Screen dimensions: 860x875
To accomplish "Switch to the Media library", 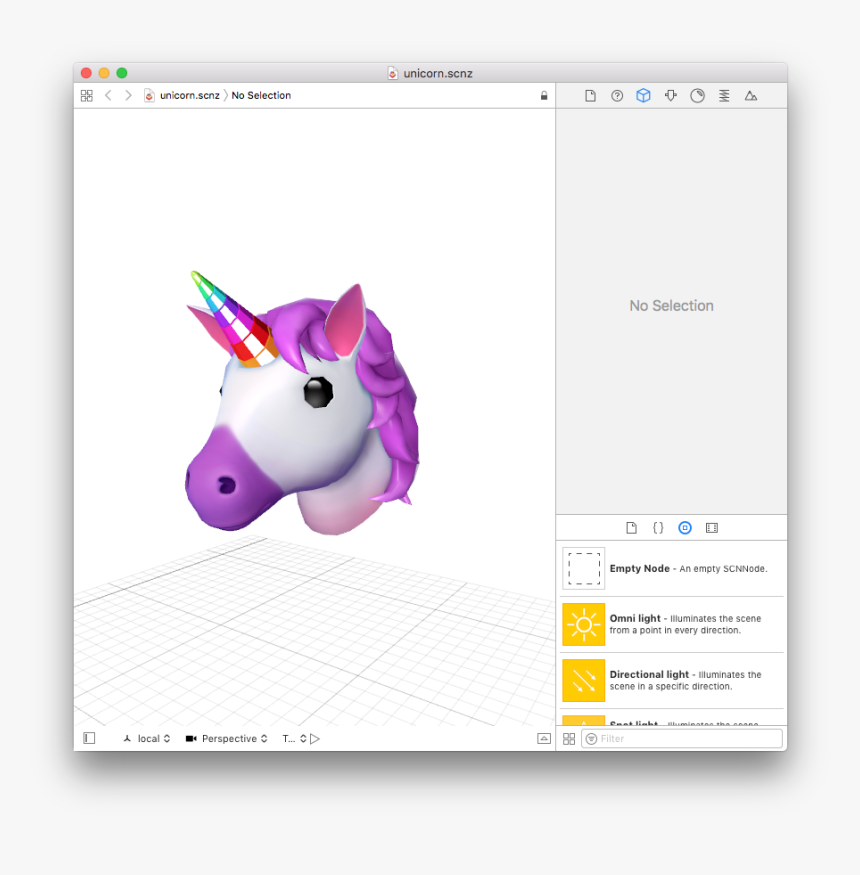I will point(712,527).
